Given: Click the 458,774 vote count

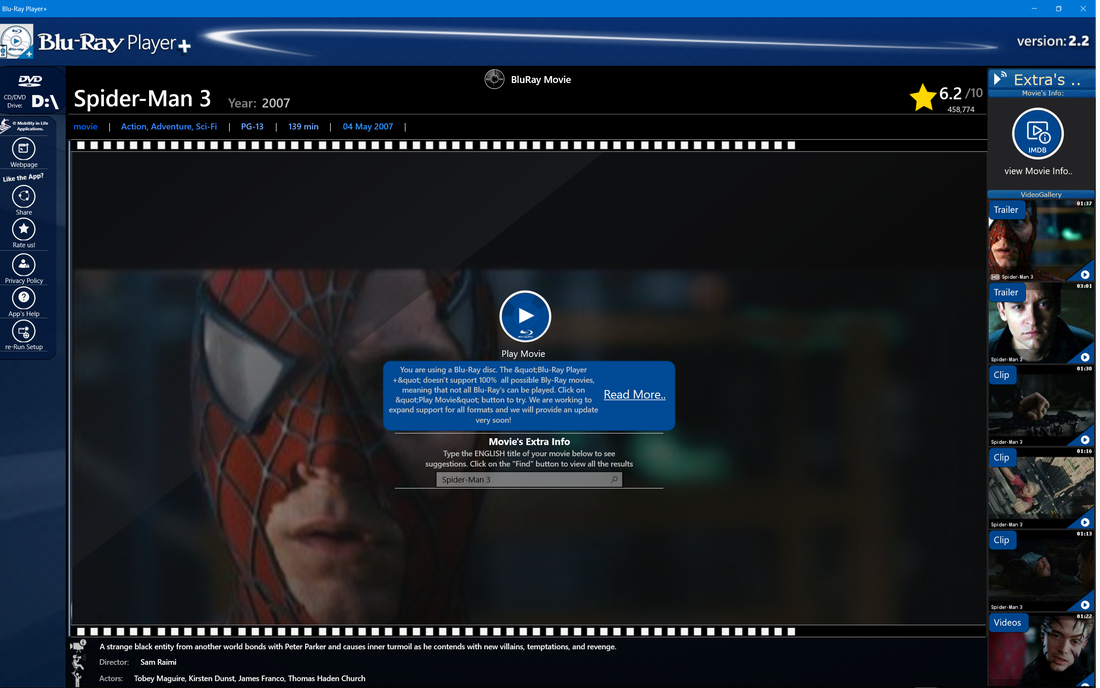Looking at the screenshot, I should pyautogui.click(x=960, y=109).
